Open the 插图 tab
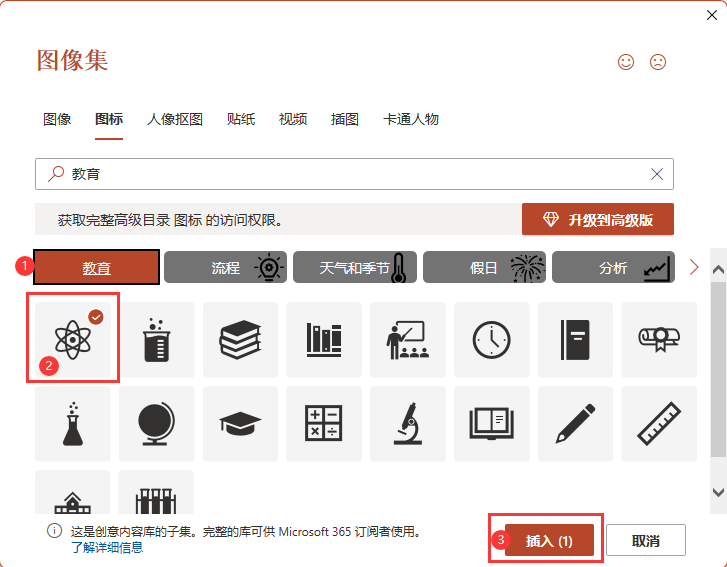 pos(345,119)
